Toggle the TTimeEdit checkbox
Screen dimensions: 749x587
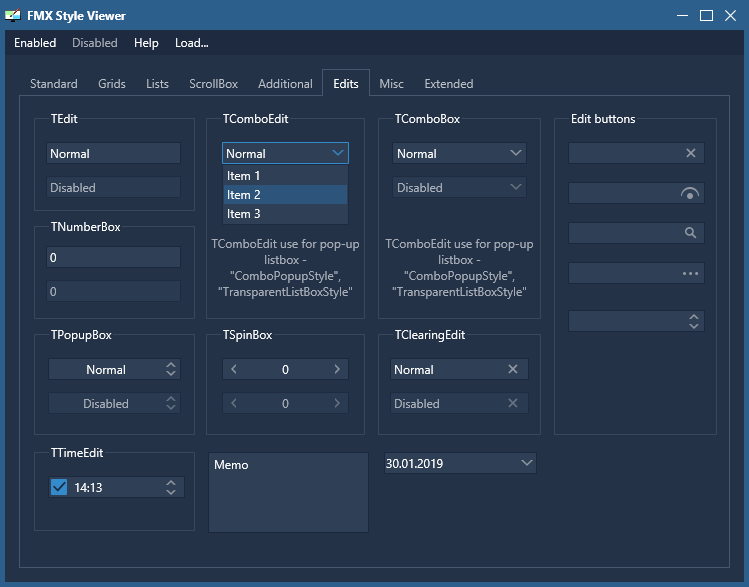click(59, 487)
